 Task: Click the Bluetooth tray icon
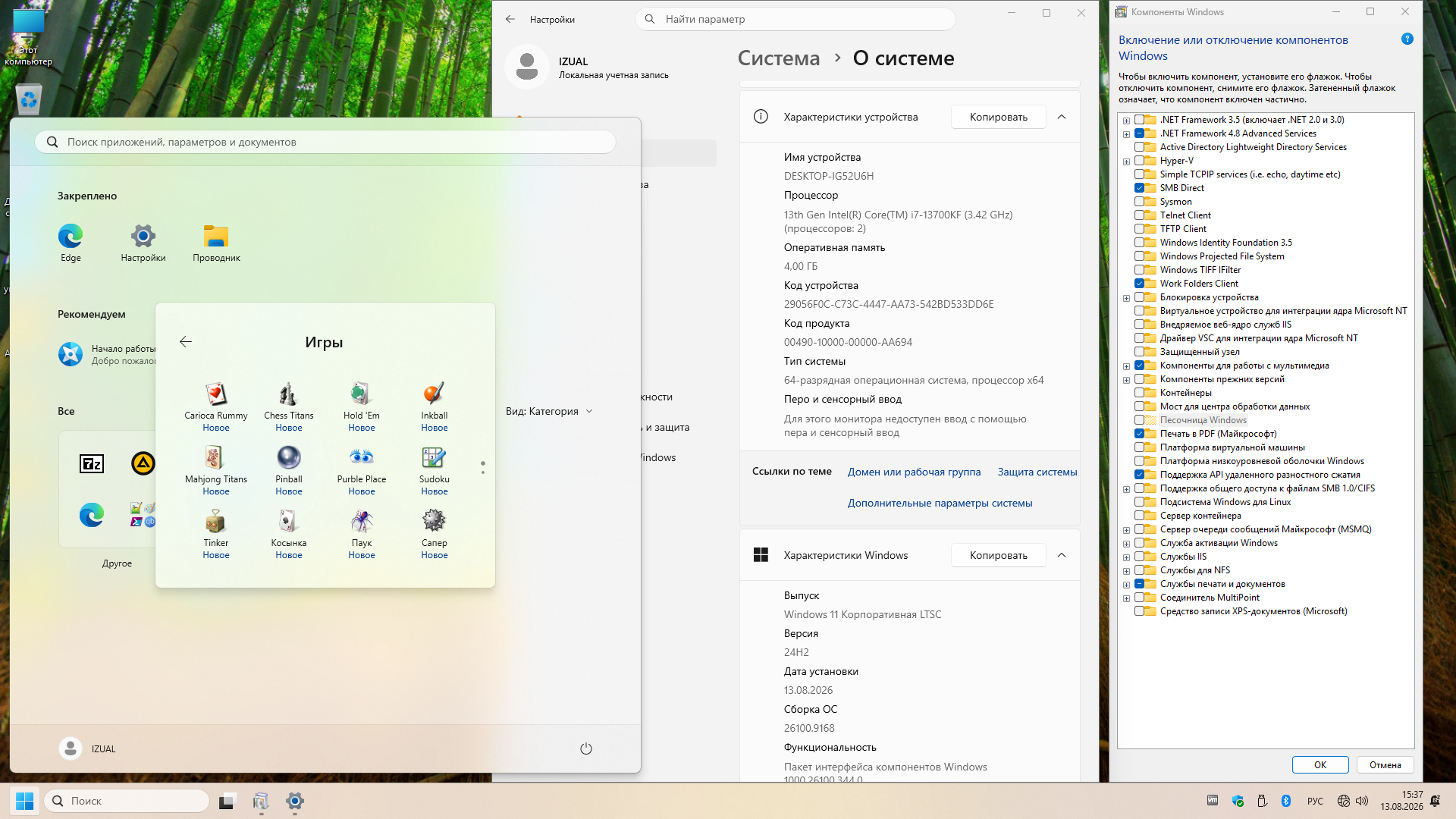(x=1286, y=801)
